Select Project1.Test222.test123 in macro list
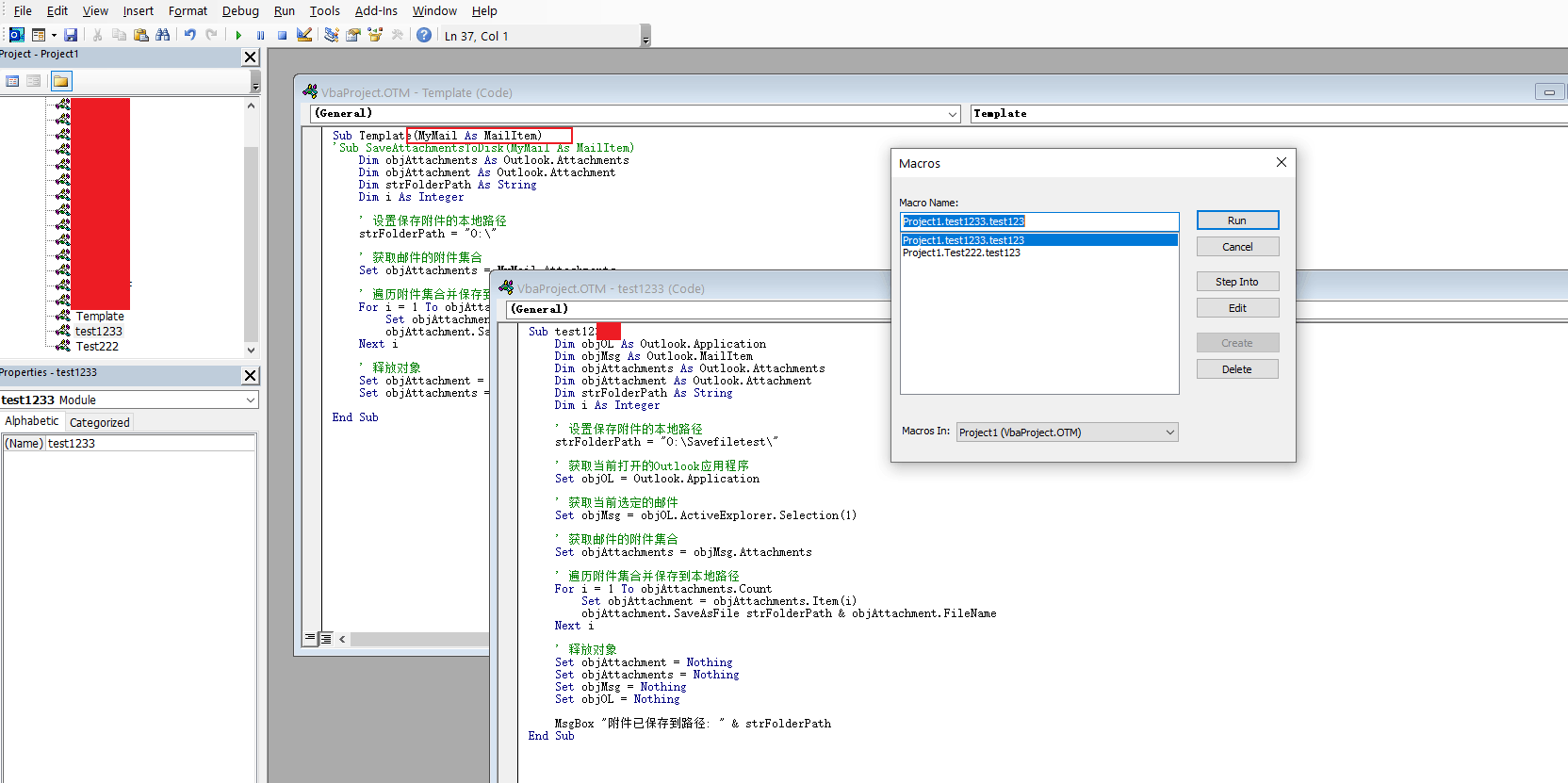The image size is (1568, 783). 961,253
